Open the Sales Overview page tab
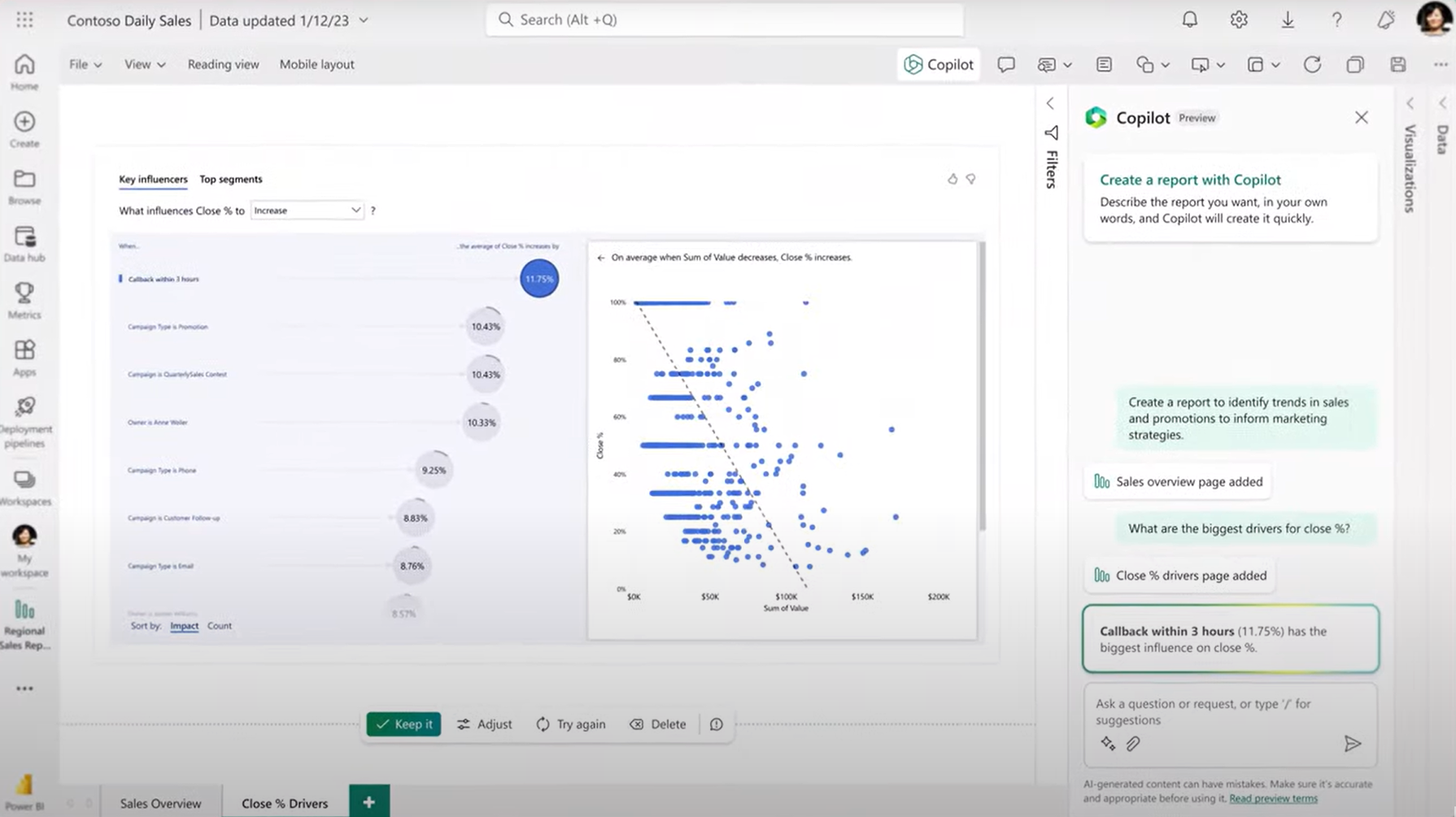This screenshot has height=817, width=1456. coord(160,803)
